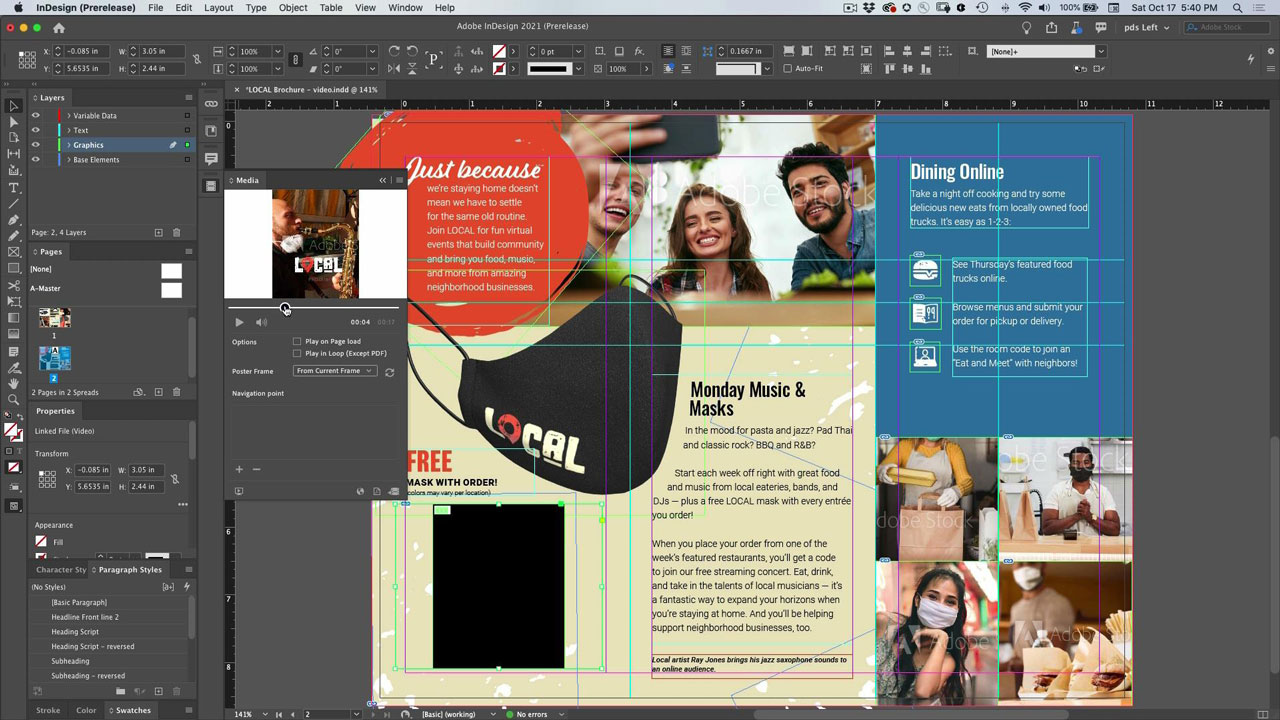Enable Play on Page load
1280x720 pixels.
pyautogui.click(x=297, y=342)
